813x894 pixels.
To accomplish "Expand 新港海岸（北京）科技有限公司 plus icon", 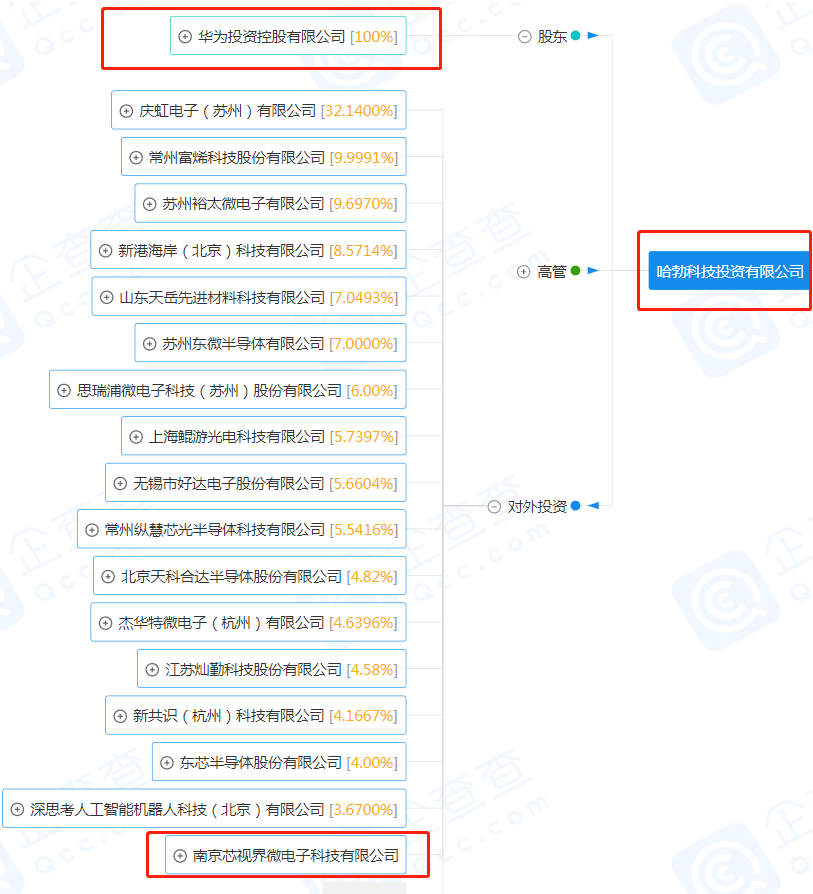I will pos(105,251).
